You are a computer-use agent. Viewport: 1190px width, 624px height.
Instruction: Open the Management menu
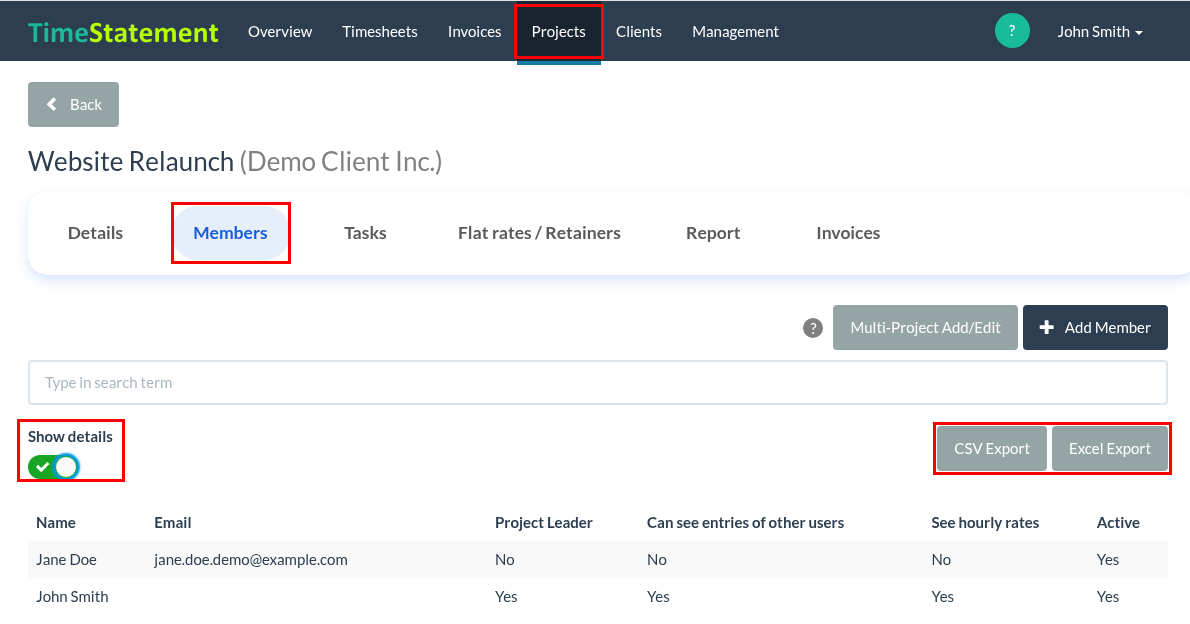735,32
